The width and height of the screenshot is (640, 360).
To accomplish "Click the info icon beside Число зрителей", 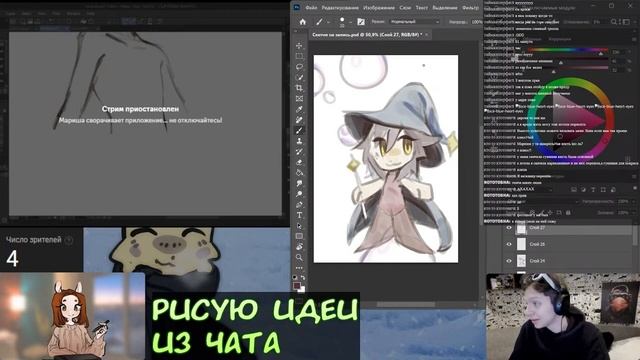I will [x=69, y=240].
